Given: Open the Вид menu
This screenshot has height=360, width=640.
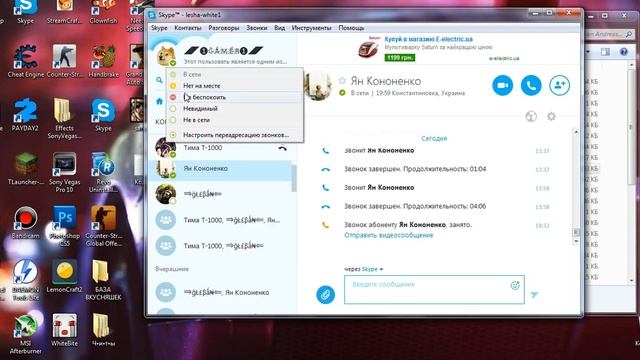Looking at the screenshot, I should (279, 28).
